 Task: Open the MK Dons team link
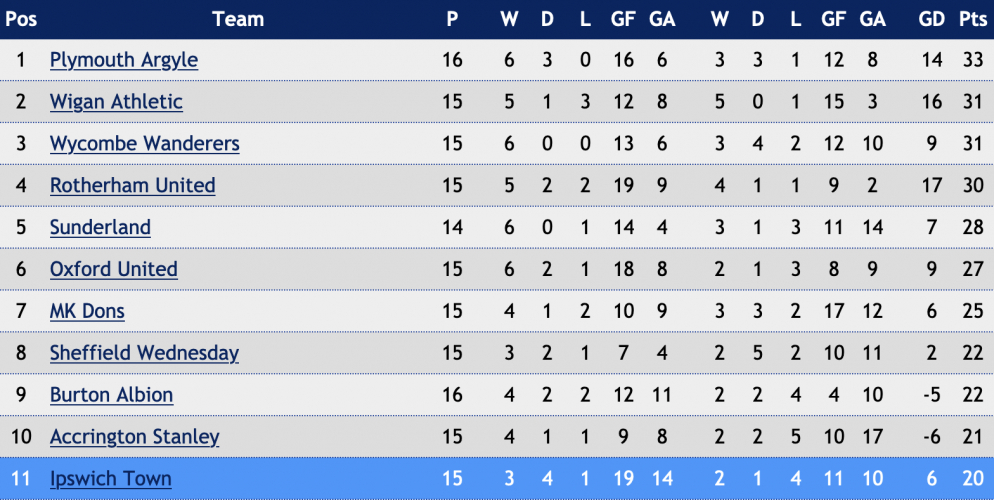click(87, 311)
